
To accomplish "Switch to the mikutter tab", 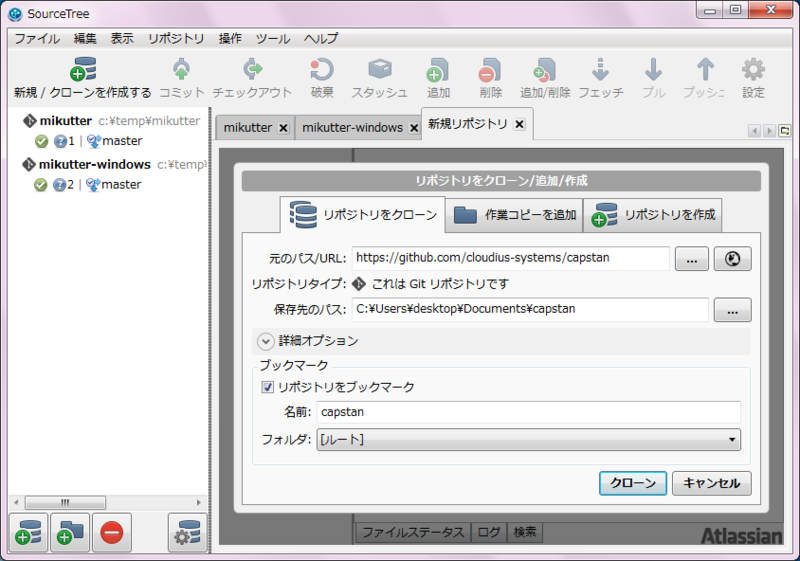I will (x=248, y=128).
